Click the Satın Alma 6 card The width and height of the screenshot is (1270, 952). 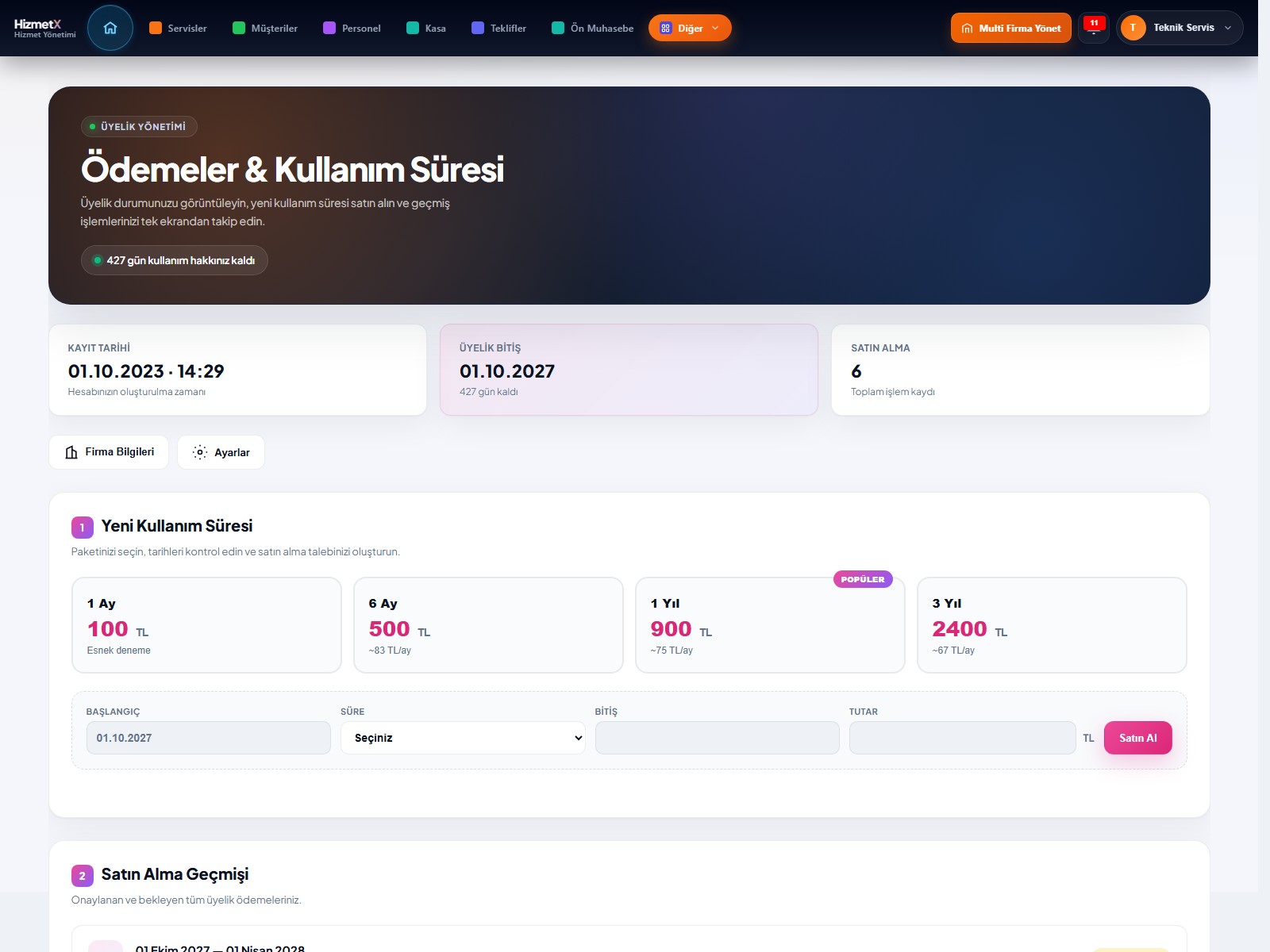pyautogui.click(x=1020, y=370)
